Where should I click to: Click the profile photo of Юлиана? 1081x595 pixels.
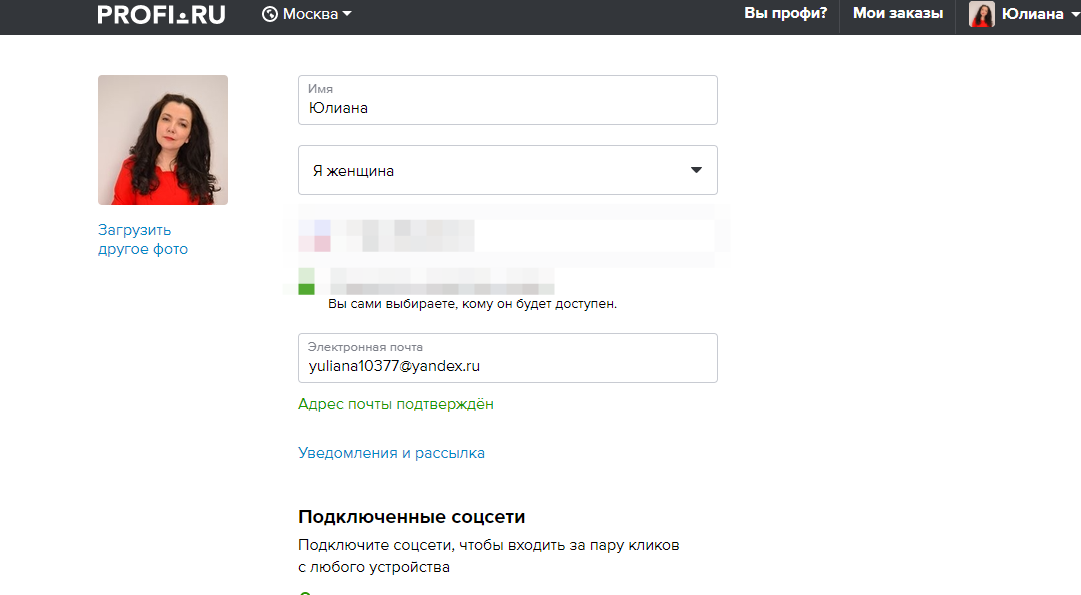(x=162, y=140)
